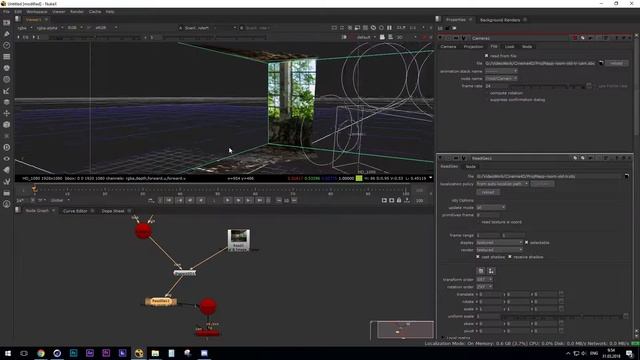Play the timeline forward
Viewport: 640px width, 360px height.
[228, 200]
